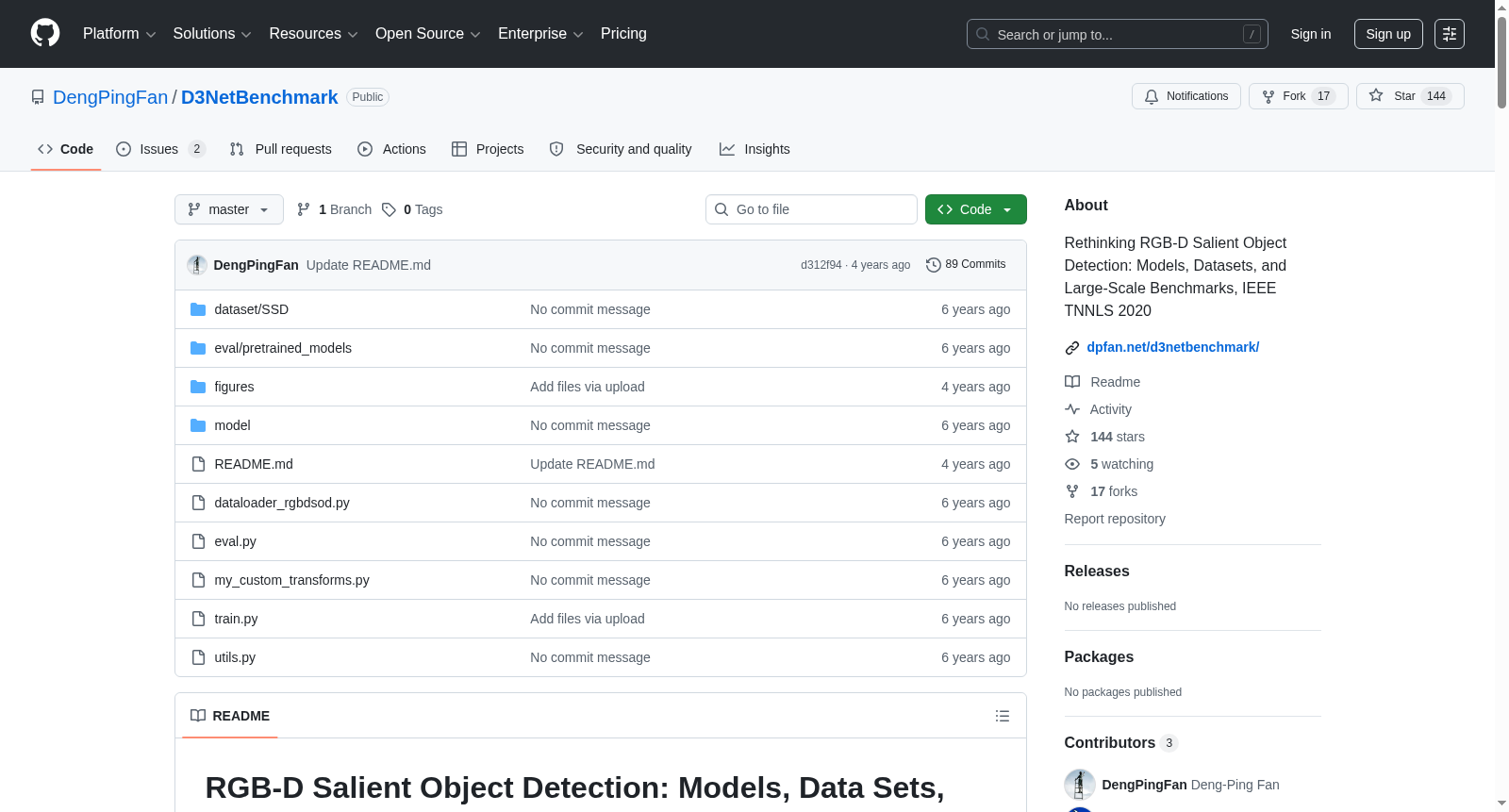Viewport: 1509px width, 812px height.
Task: Click the Notifications button
Action: point(1186,96)
